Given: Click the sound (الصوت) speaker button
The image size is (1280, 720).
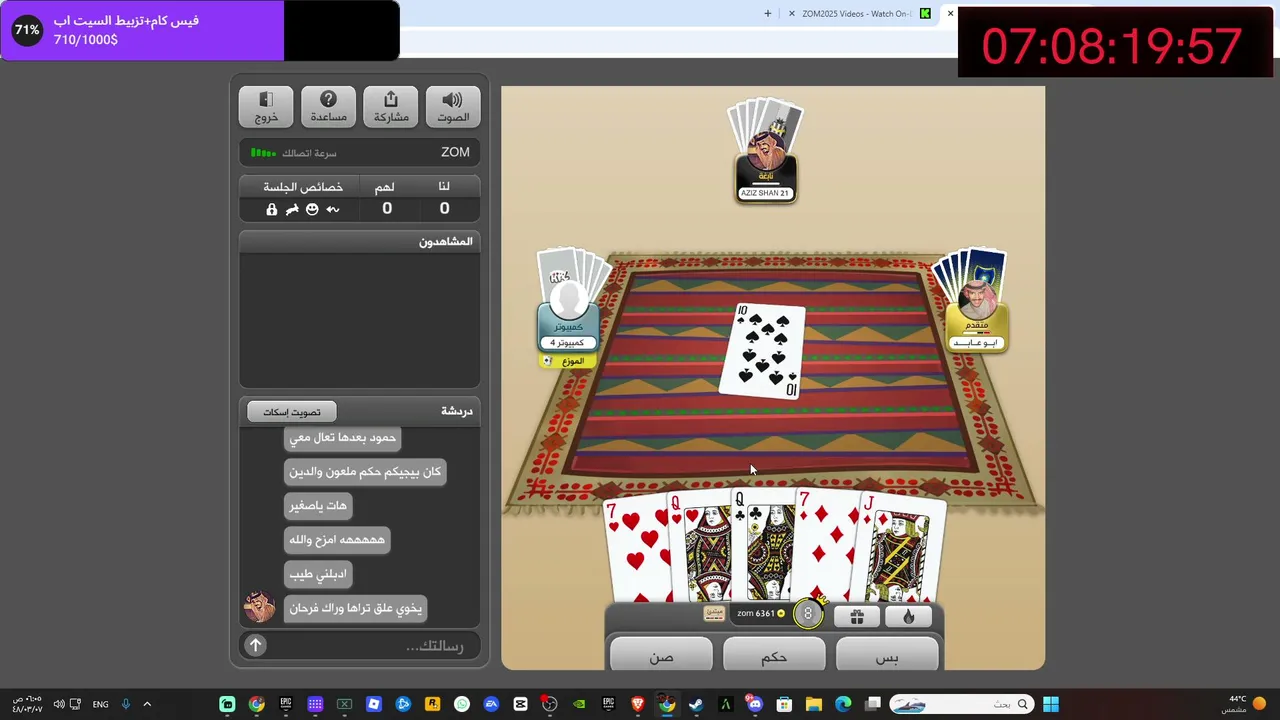Looking at the screenshot, I should [453, 107].
